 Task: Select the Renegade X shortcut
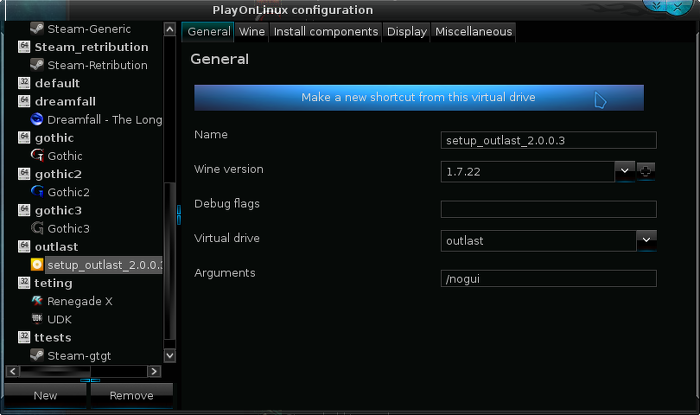pos(79,301)
